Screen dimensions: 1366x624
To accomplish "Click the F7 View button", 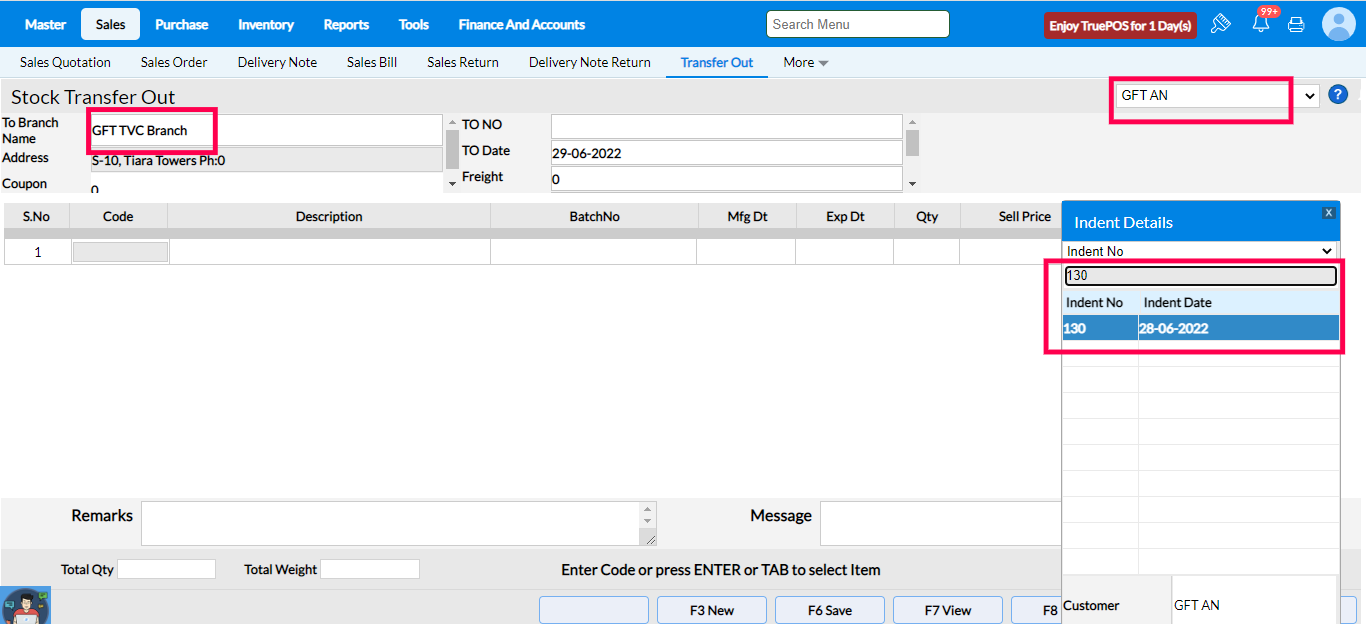I will (948, 610).
